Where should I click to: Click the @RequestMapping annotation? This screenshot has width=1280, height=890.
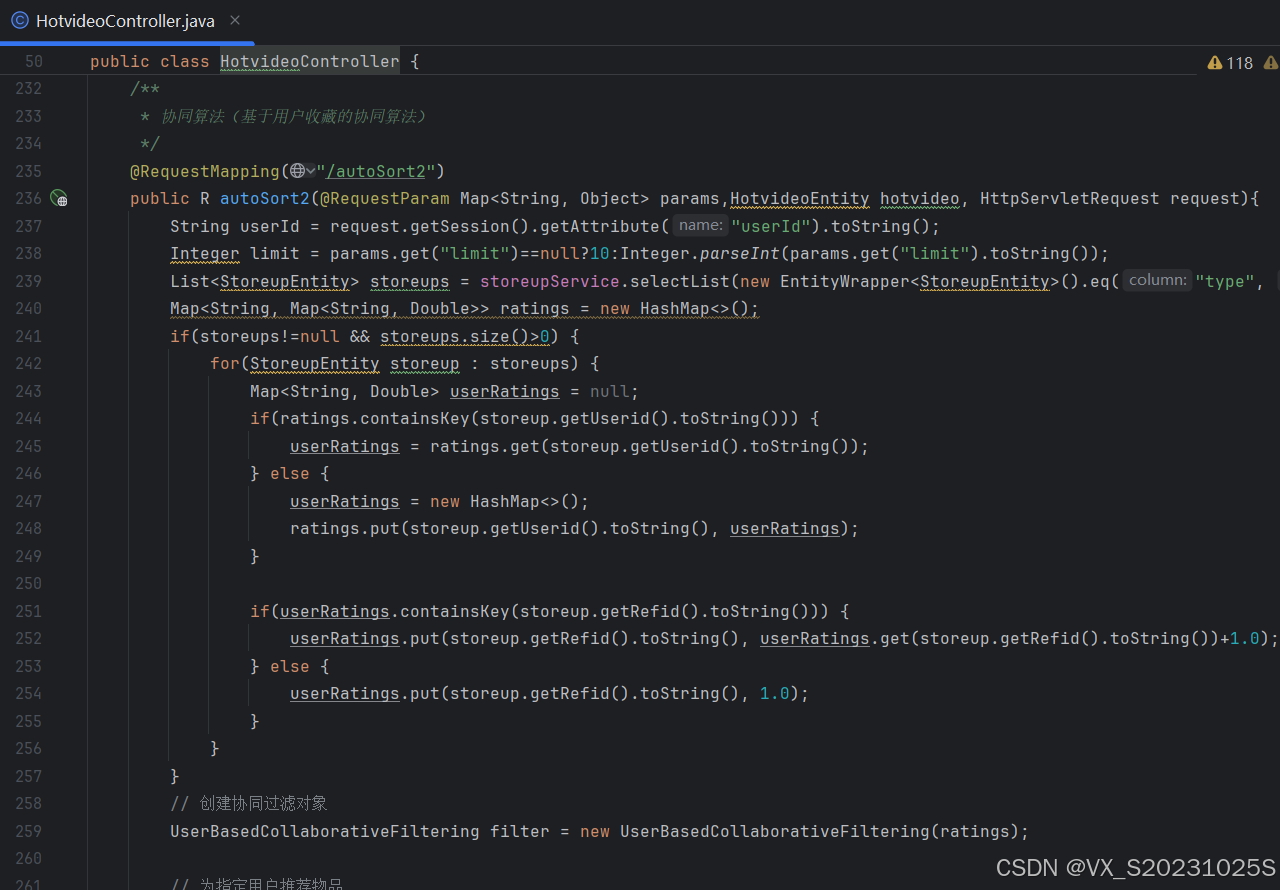(x=205, y=171)
